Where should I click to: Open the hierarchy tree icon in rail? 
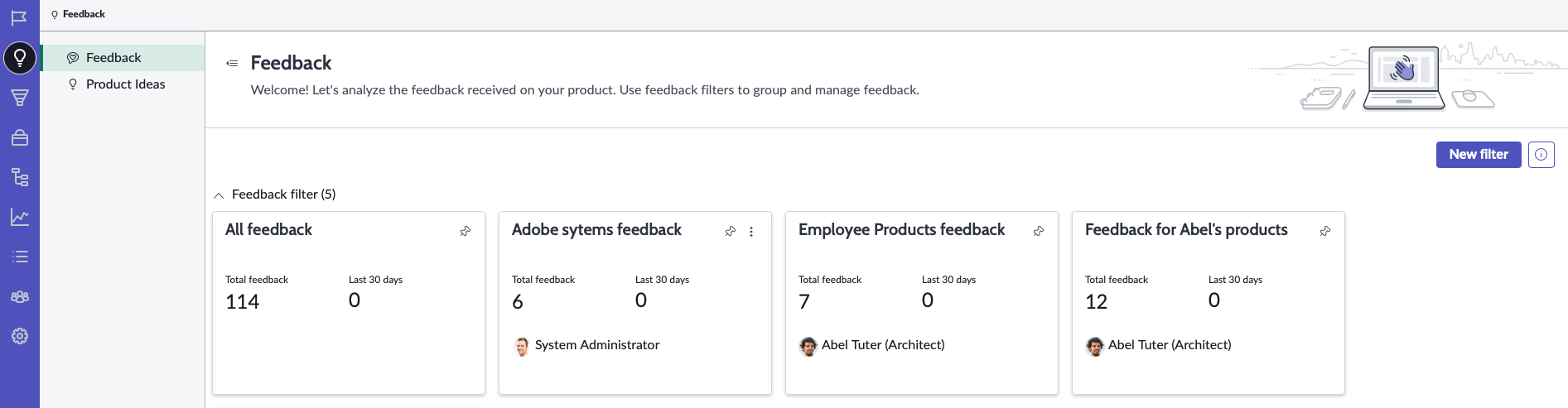coord(20,177)
